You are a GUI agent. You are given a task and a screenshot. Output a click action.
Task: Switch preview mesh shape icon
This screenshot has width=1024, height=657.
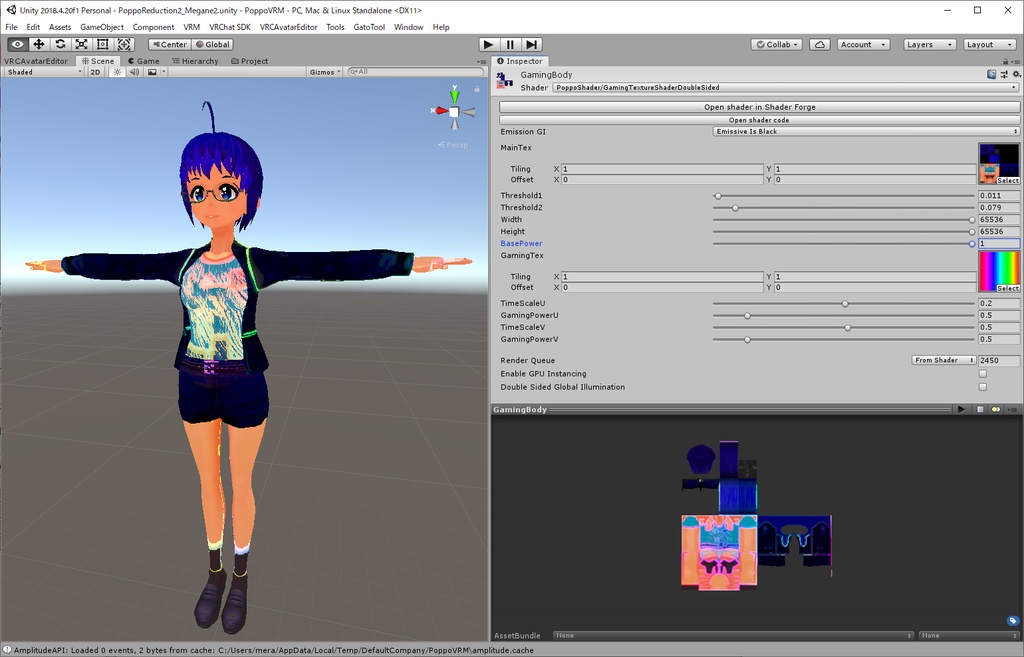click(980, 409)
